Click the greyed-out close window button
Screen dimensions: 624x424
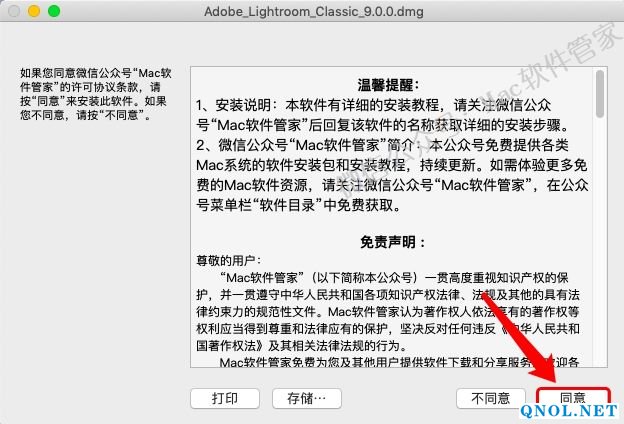coord(14,11)
